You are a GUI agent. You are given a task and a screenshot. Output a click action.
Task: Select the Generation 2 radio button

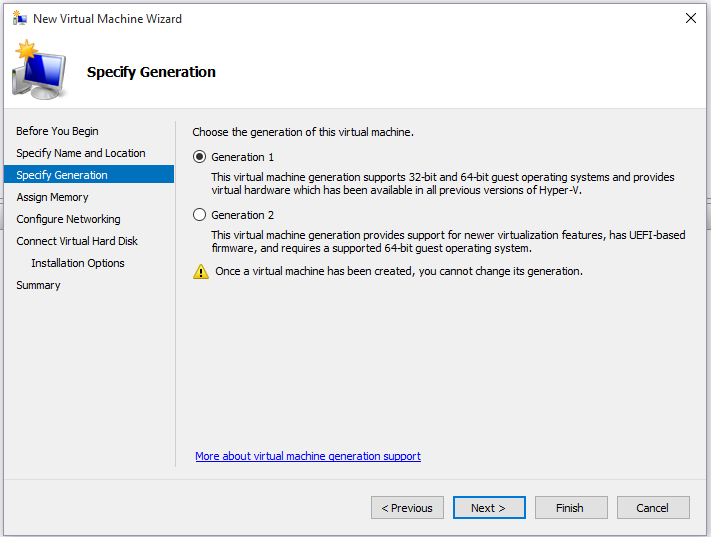pos(200,215)
